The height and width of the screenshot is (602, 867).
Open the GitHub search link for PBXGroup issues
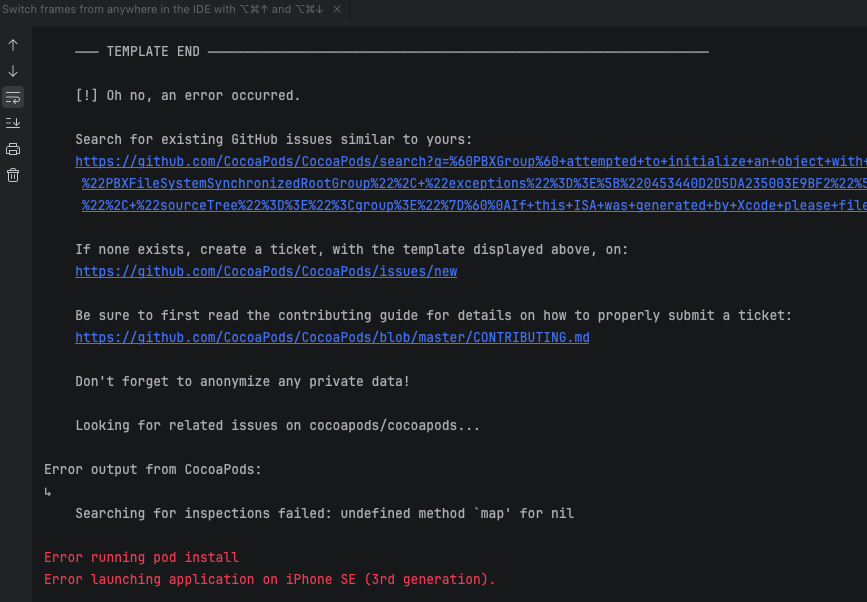click(x=471, y=161)
